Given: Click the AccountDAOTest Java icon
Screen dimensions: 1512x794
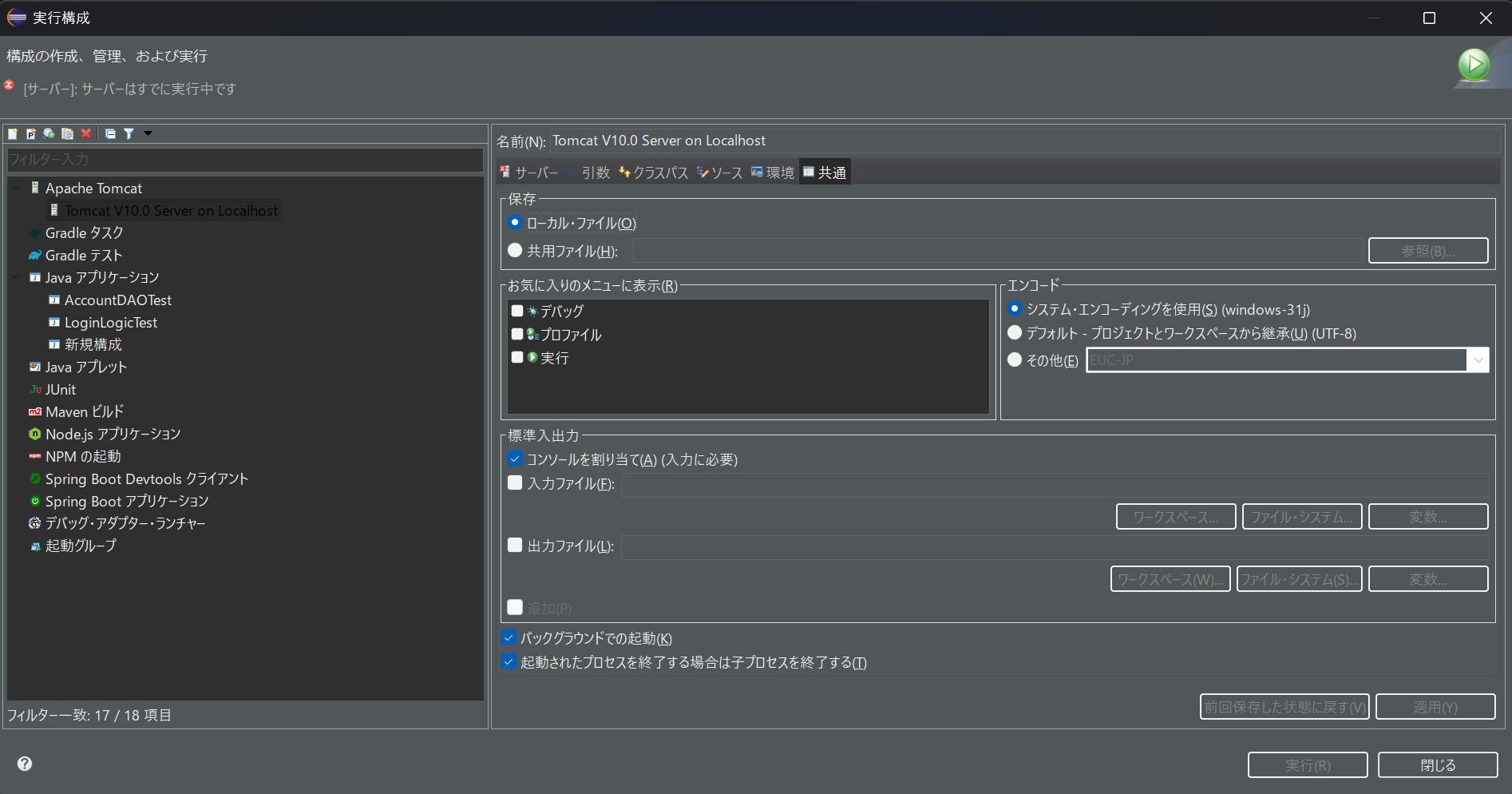Looking at the screenshot, I should pyautogui.click(x=54, y=300).
